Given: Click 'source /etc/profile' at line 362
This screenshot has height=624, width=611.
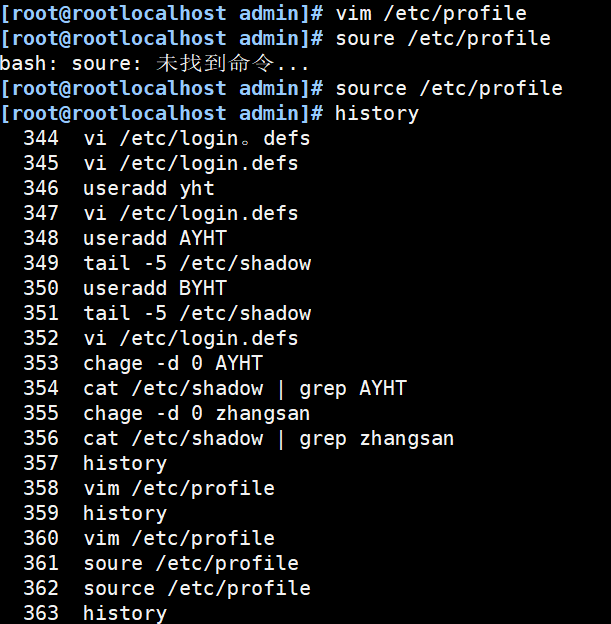Looking at the screenshot, I should (x=167, y=589).
